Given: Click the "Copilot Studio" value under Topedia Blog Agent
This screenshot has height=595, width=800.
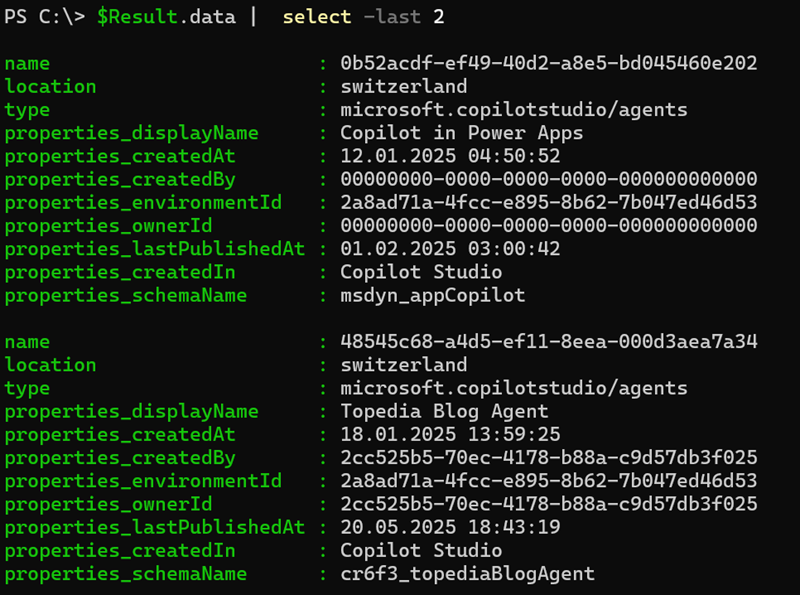Looking at the screenshot, I should click(421, 550).
